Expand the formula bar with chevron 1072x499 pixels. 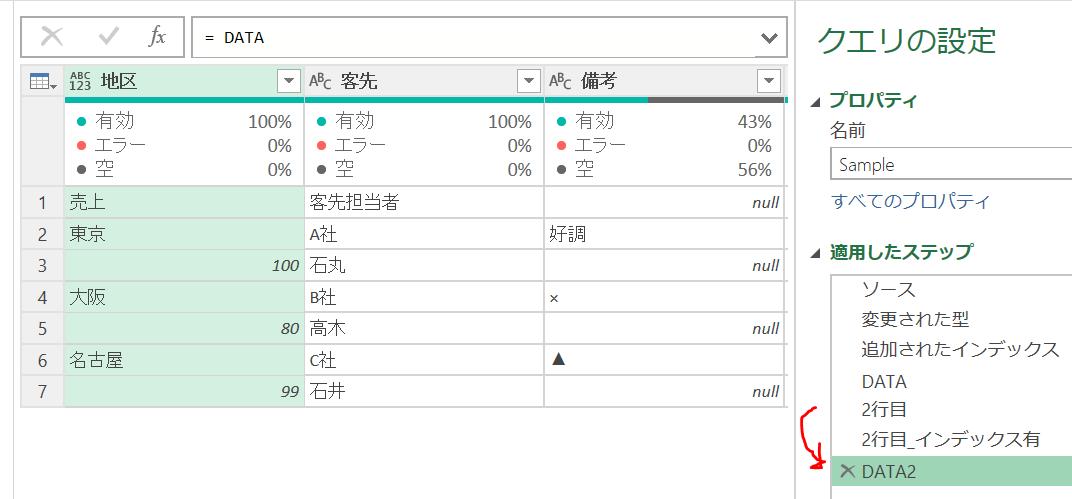[x=768, y=38]
